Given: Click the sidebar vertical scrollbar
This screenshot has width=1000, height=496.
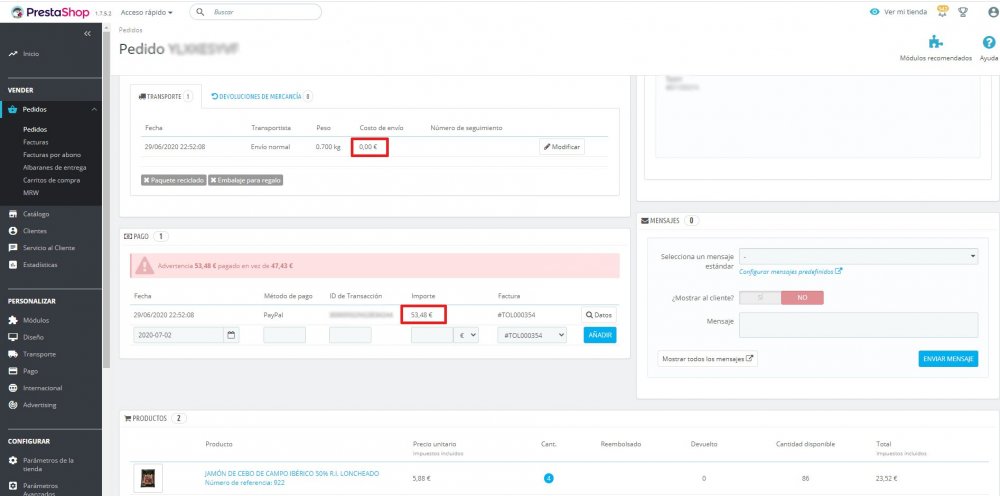Looking at the screenshot, I should [107, 198].
